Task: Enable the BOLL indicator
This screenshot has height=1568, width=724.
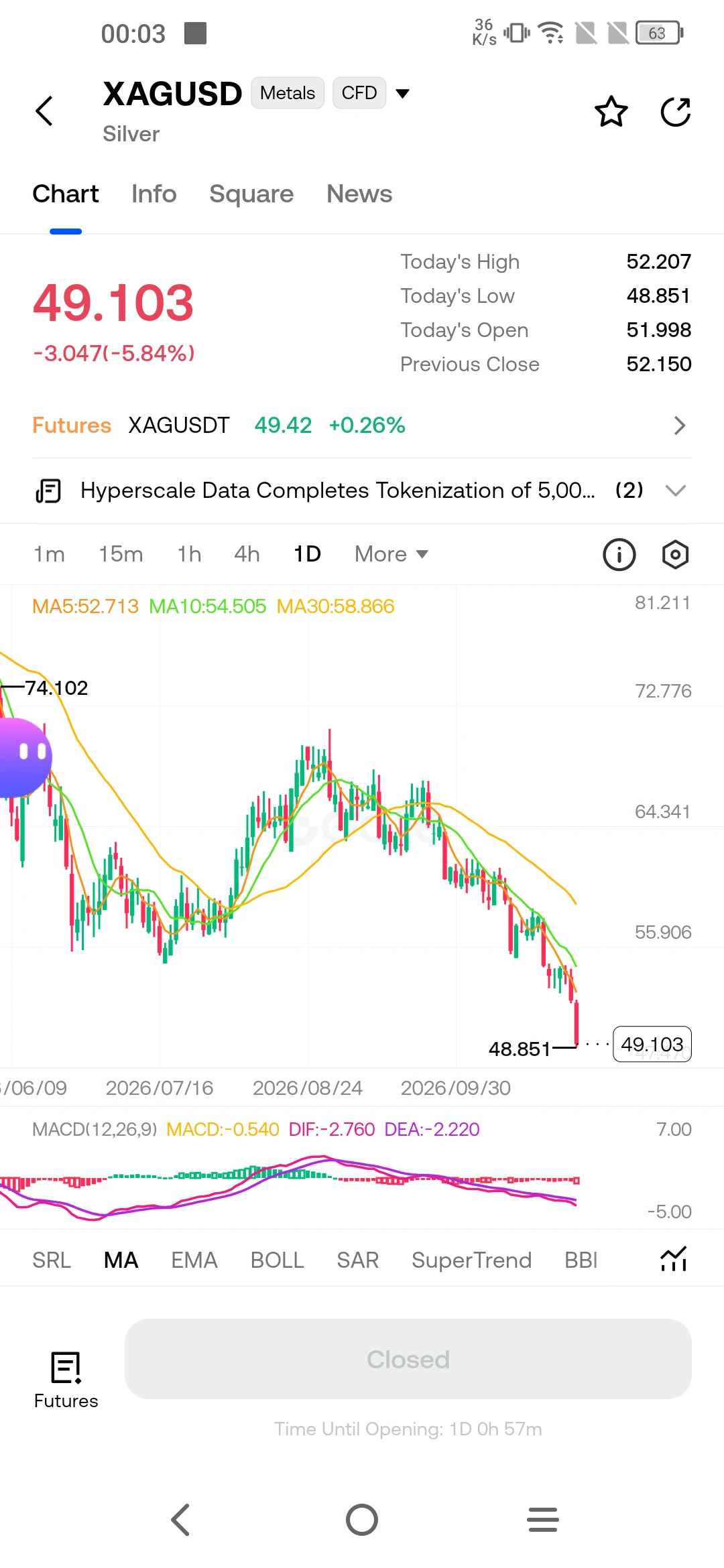Action: click(278, 1260)
